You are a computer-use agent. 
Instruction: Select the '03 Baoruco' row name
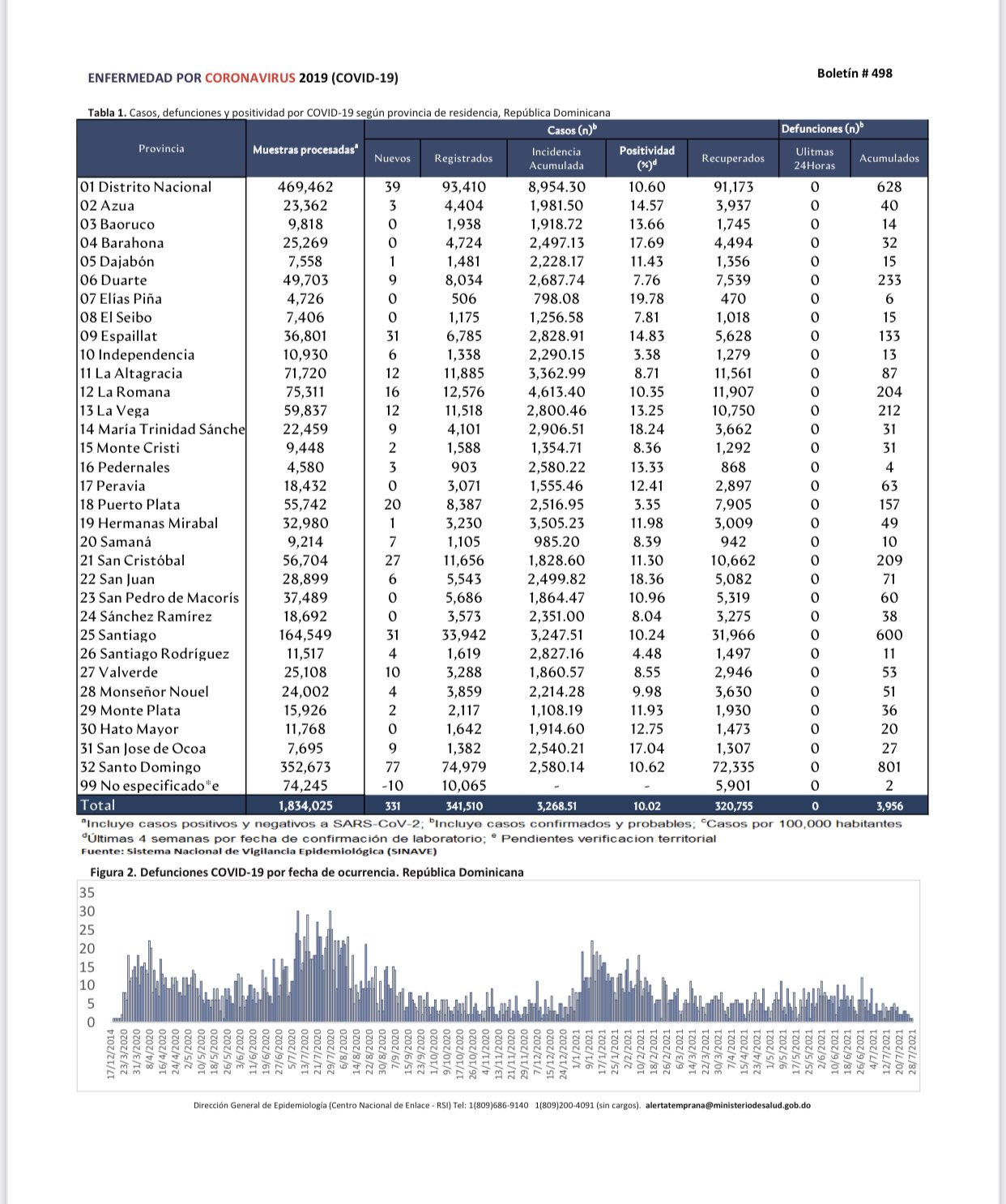point(117,224)
